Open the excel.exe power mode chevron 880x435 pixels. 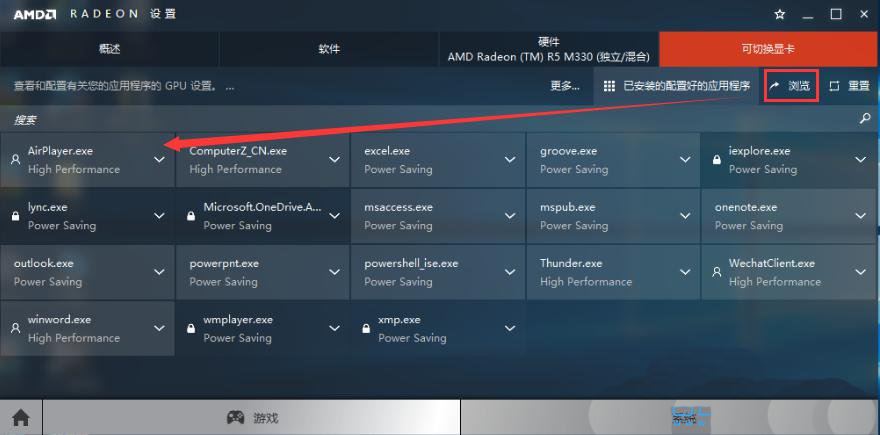coord(510,160)
